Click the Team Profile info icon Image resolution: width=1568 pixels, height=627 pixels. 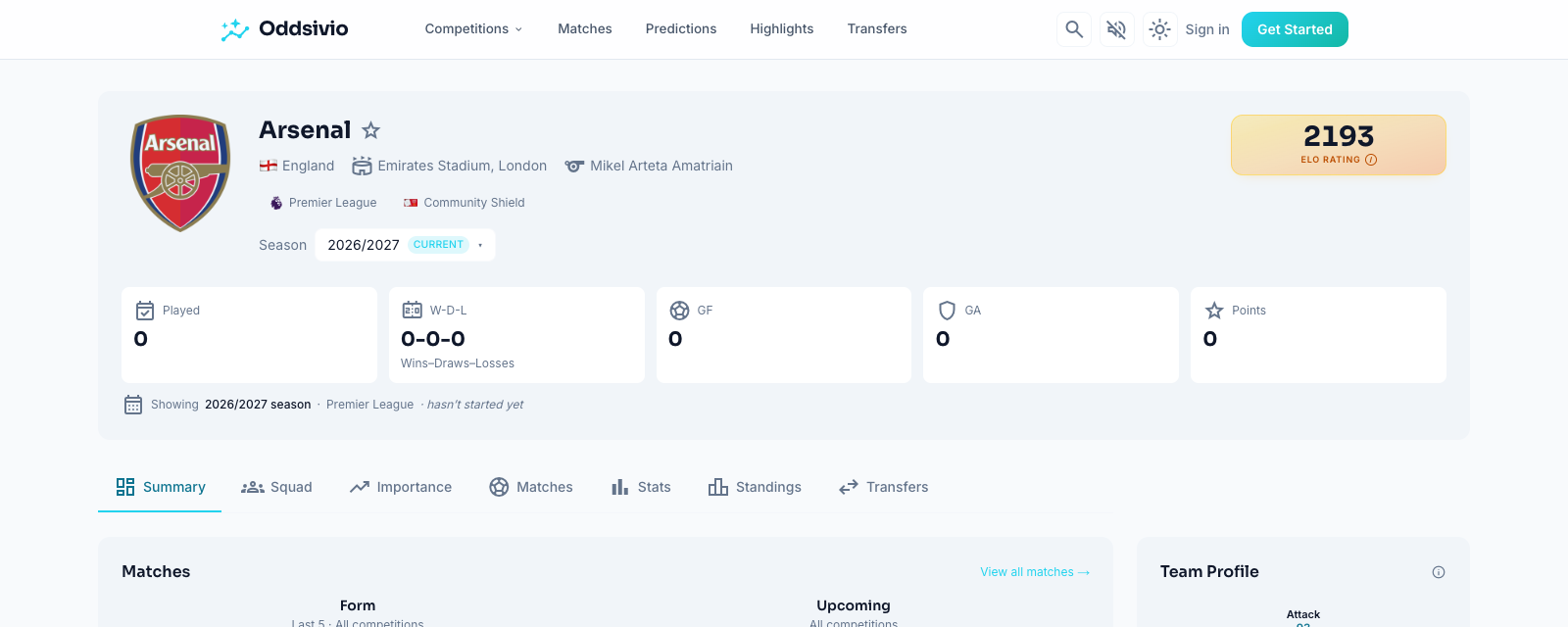(x=1439, y=572)
